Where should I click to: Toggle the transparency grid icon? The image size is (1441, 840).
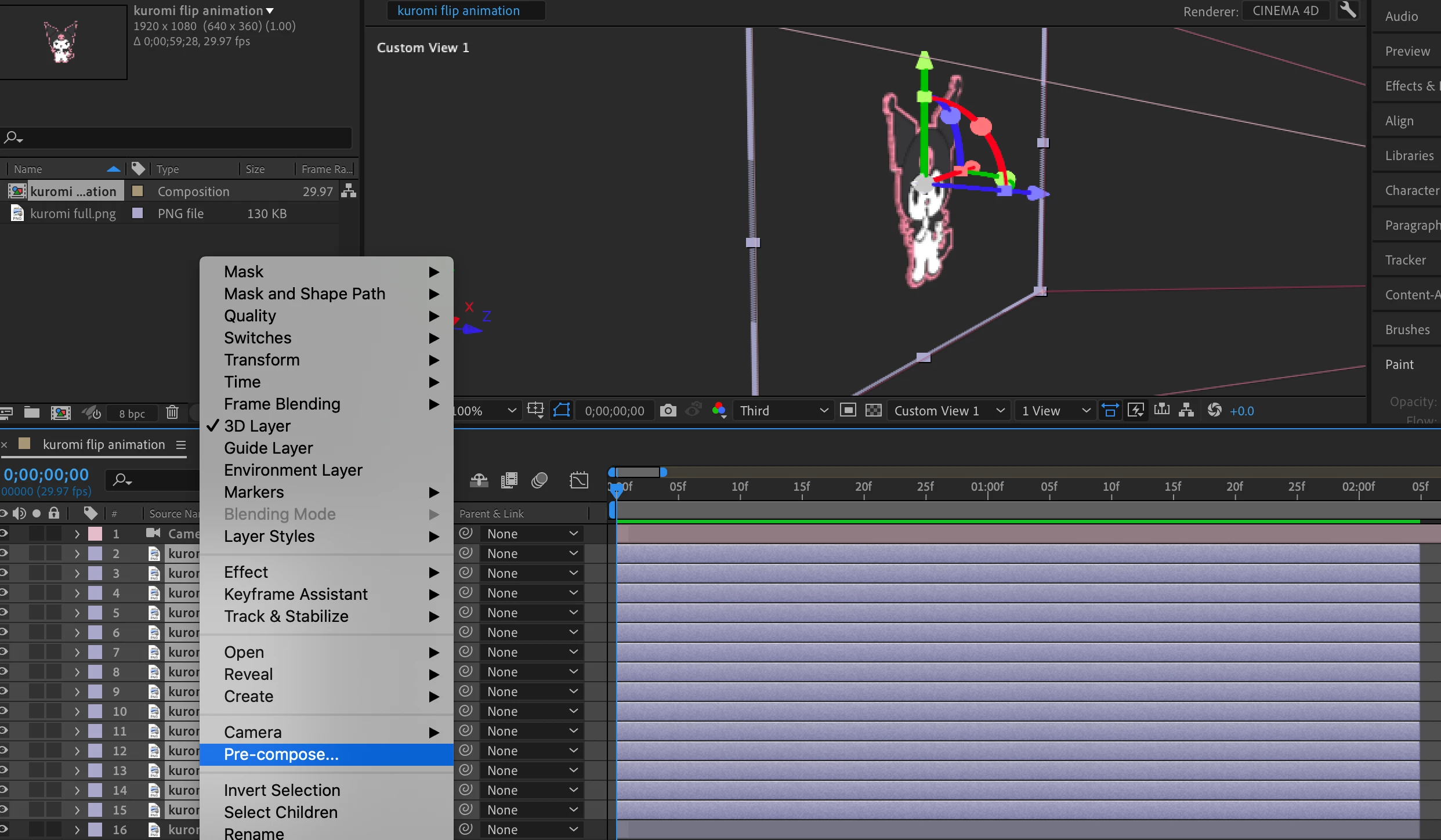pos(873,411)
